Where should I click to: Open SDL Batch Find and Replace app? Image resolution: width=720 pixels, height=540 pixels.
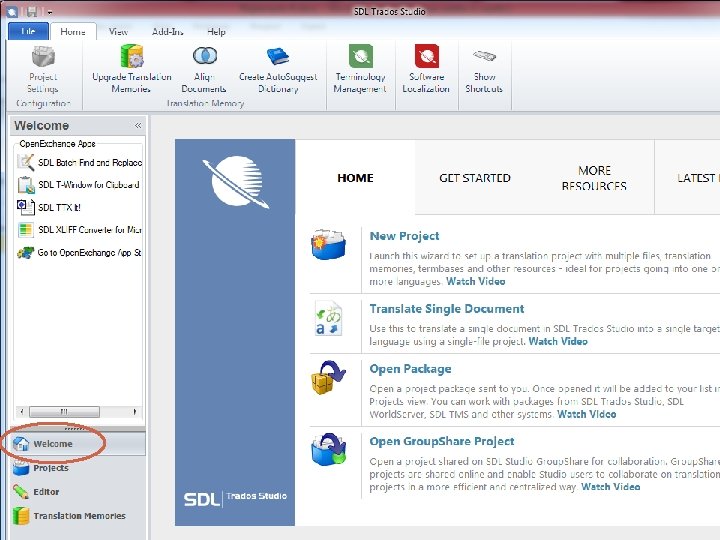[79, 162]
